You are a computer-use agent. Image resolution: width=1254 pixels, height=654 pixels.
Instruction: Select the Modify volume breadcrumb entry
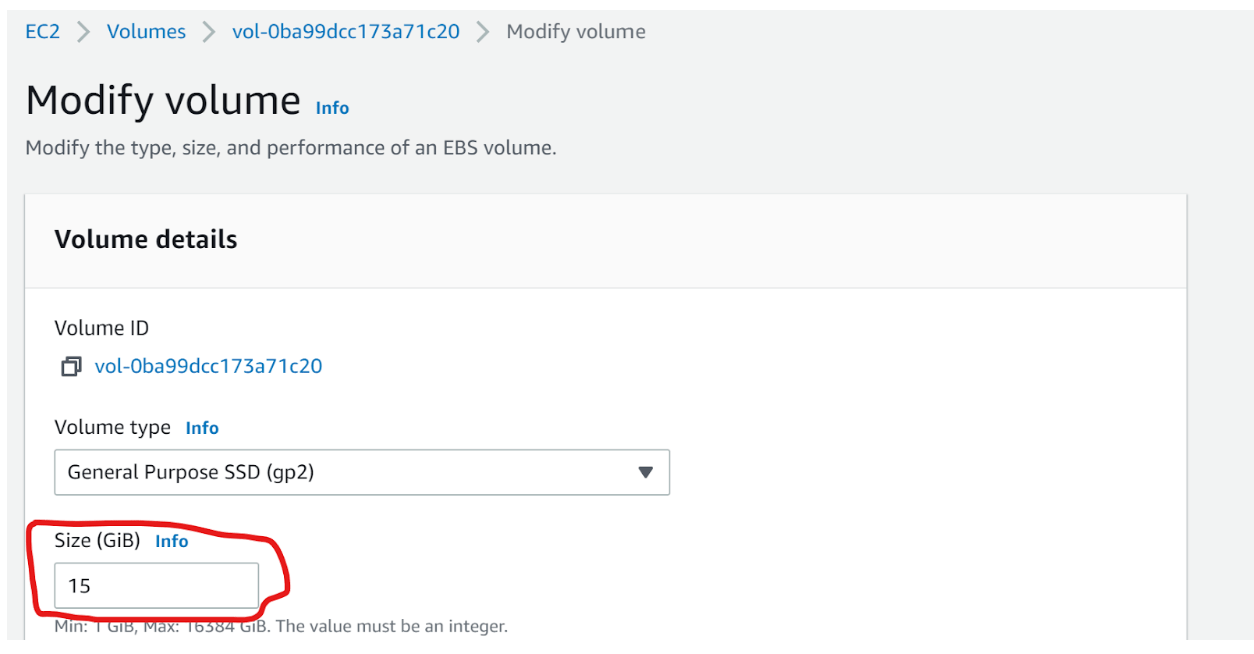click(x=575, y=31)
